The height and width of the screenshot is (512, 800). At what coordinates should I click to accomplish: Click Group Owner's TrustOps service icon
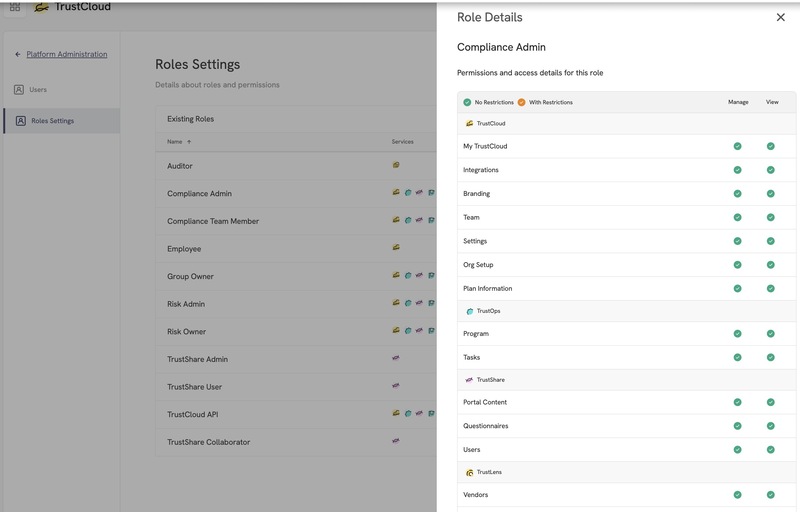408,275
